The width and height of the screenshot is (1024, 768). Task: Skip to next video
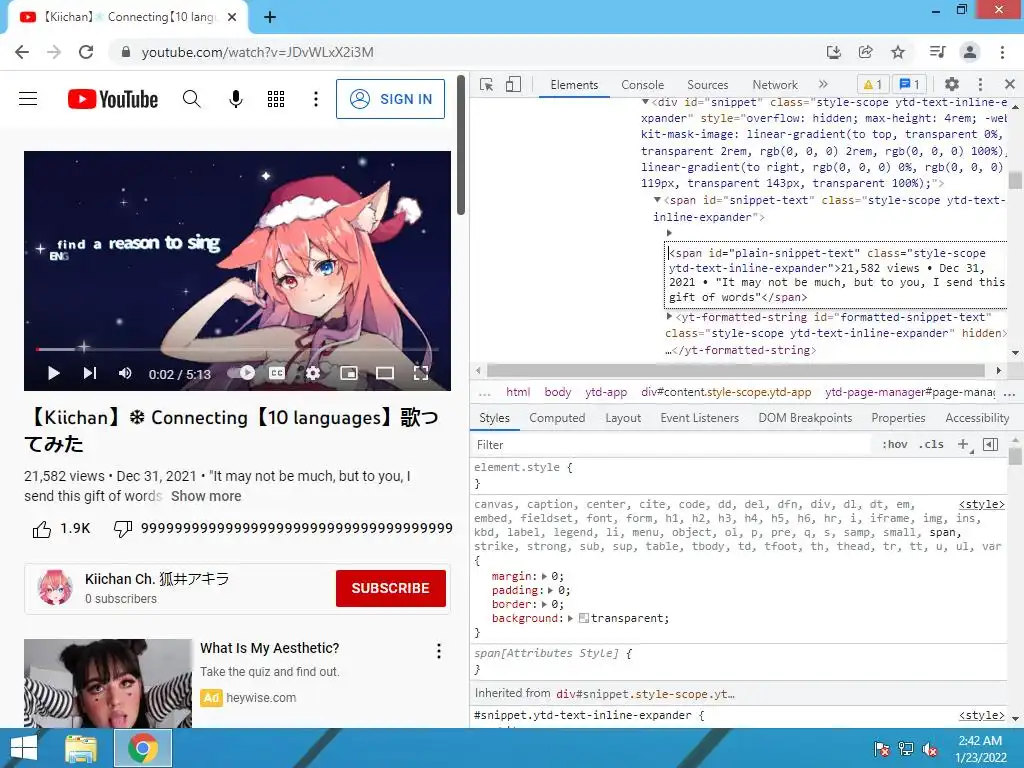[x=89, y=373]
